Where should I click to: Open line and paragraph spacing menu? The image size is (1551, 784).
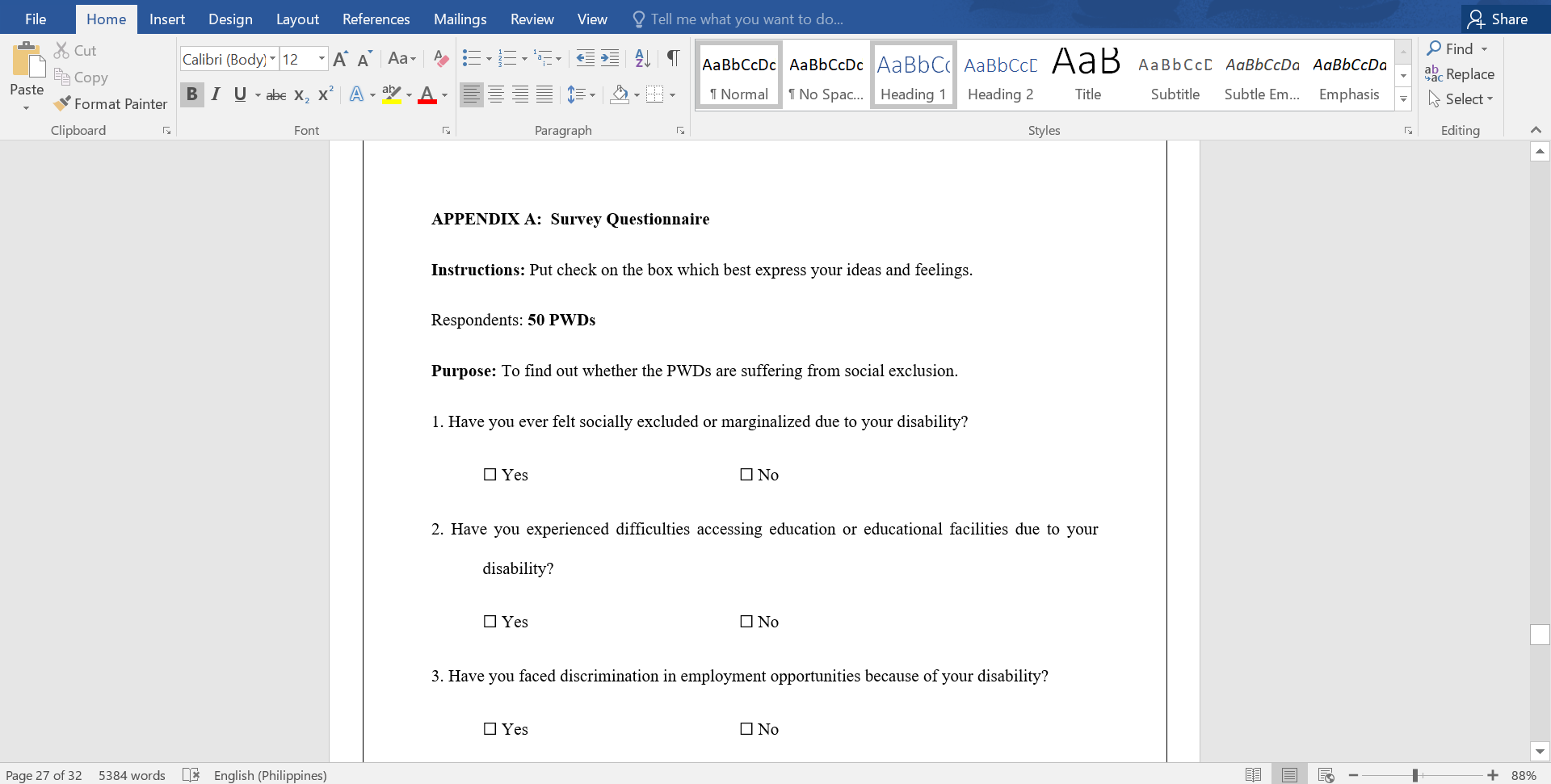(581, 94)
